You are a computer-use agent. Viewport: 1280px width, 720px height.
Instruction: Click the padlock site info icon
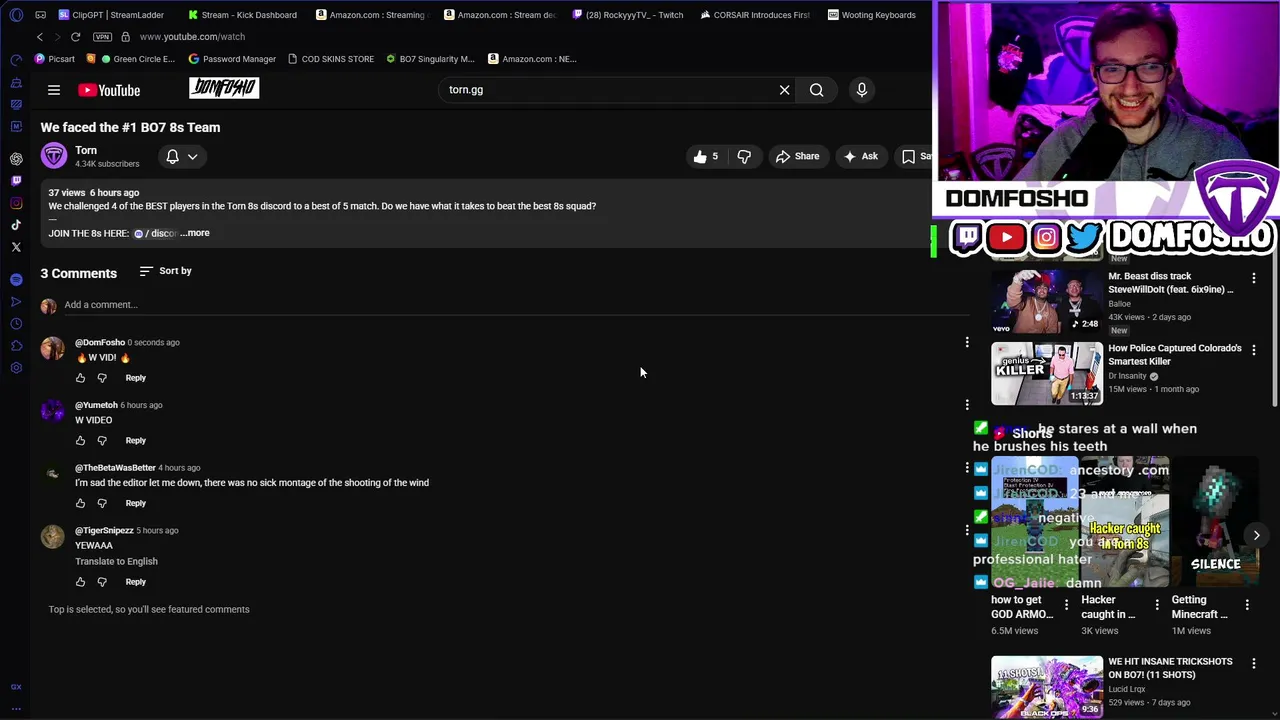point(125,37)
